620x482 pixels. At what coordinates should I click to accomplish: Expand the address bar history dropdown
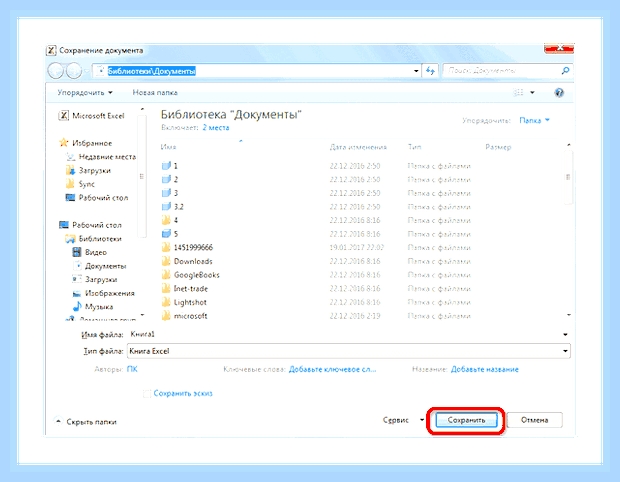[416, 71]
